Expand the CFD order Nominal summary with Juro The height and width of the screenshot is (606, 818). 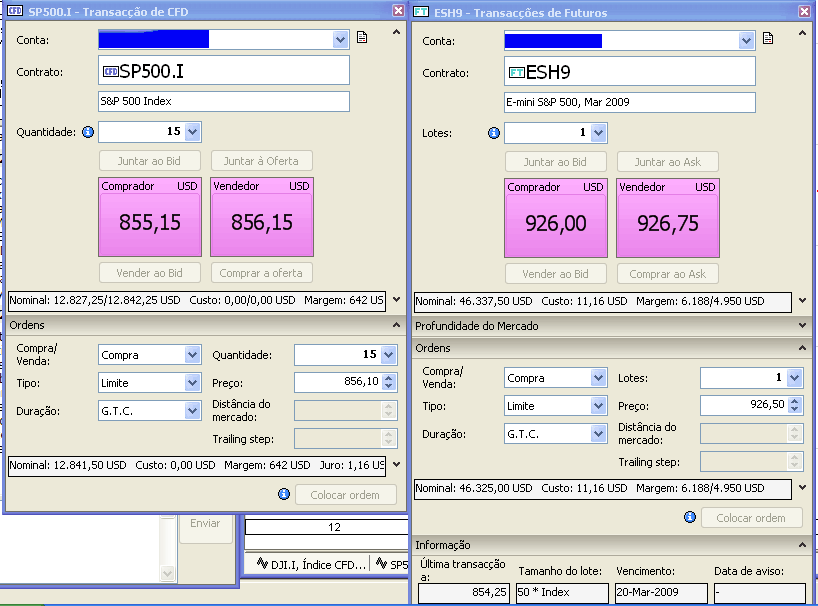tap(396, 465)
